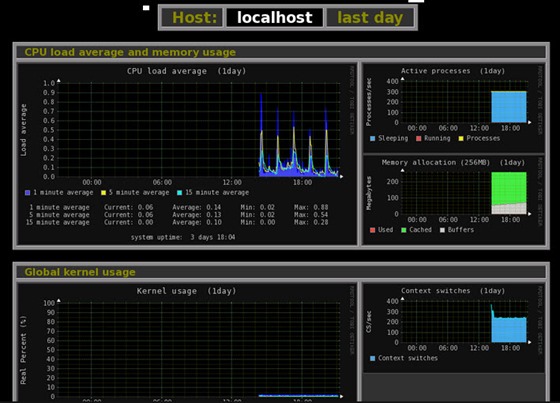Click the Buffers legend white square
Image resolution: width=560 pixels, height=403 pixels.
click(x=442, y=230)
